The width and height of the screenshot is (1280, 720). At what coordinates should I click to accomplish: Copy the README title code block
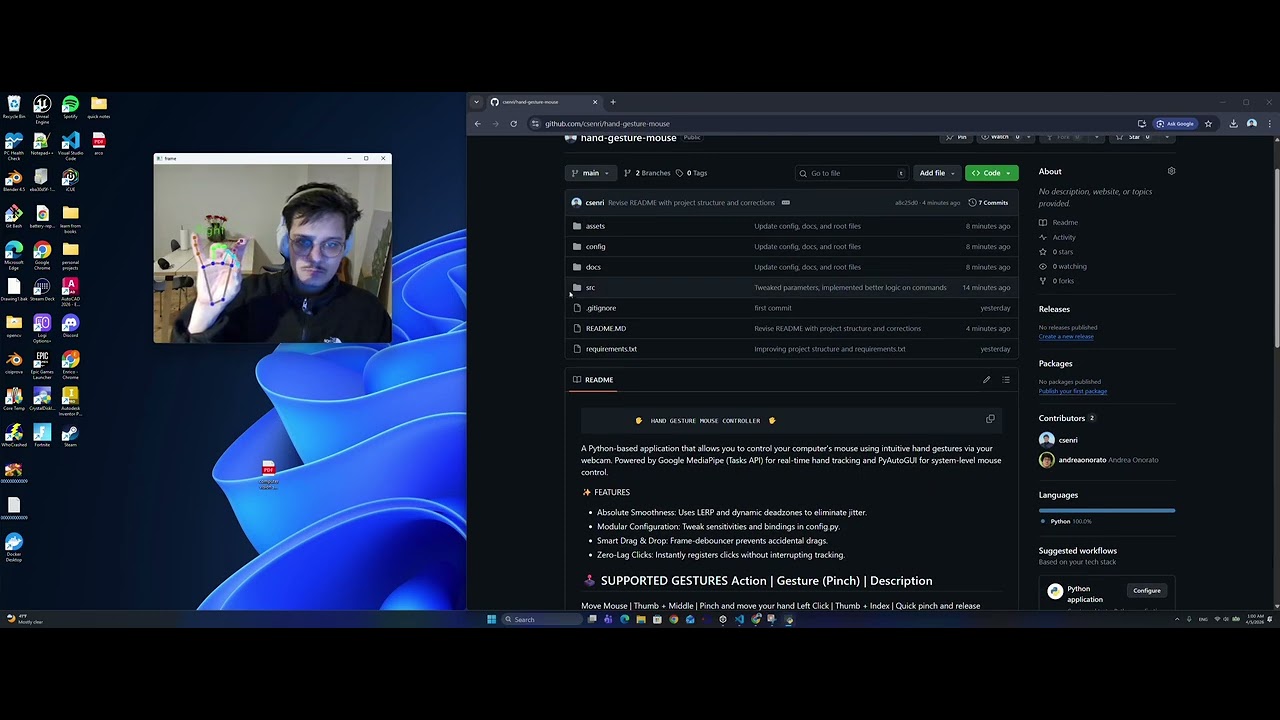tap(990, 419)
